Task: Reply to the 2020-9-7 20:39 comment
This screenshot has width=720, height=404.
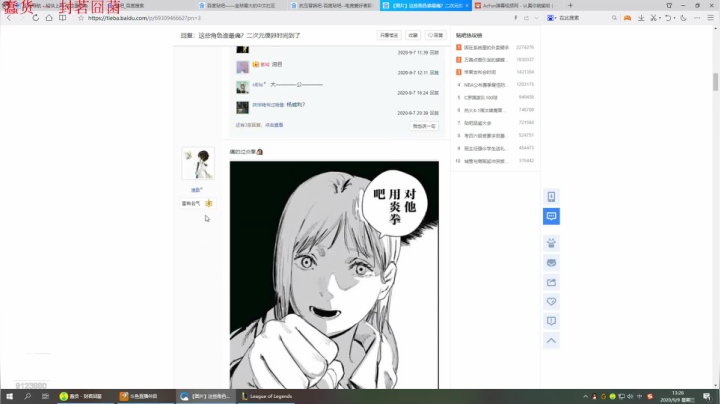Action: [x=434, y=113]
